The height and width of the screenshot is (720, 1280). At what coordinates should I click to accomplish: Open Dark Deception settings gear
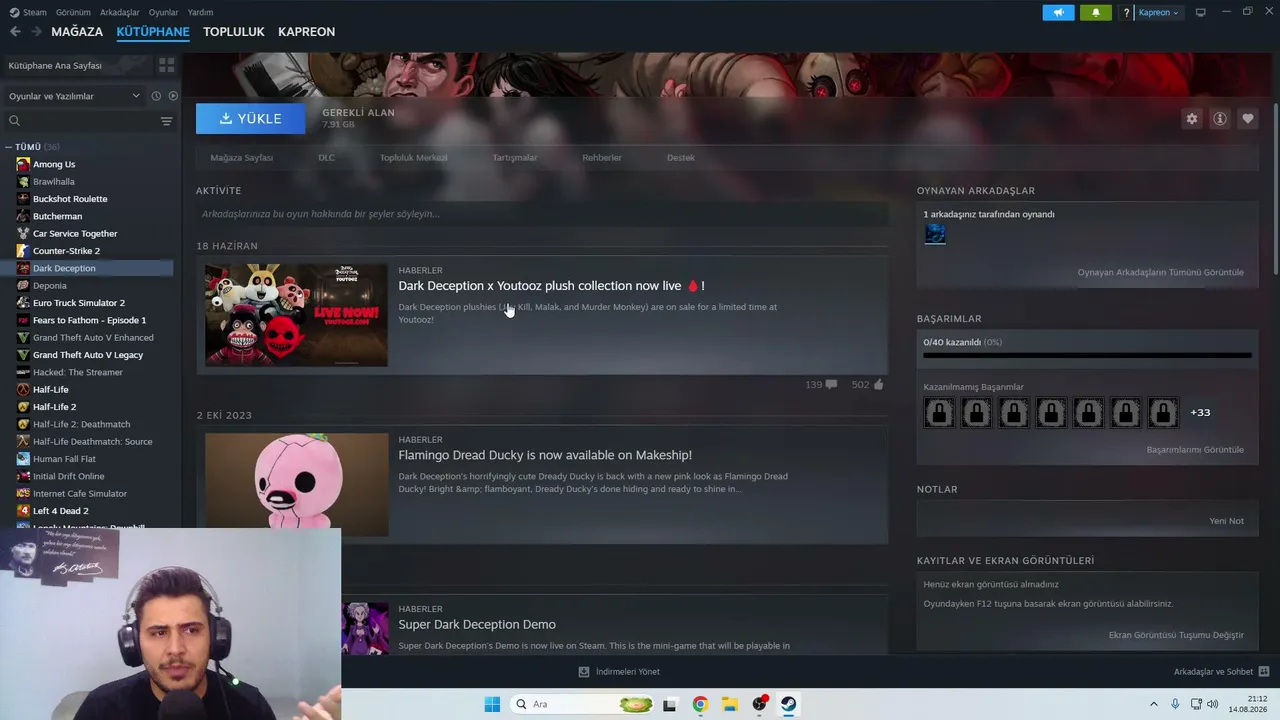tap(1191, 118)
